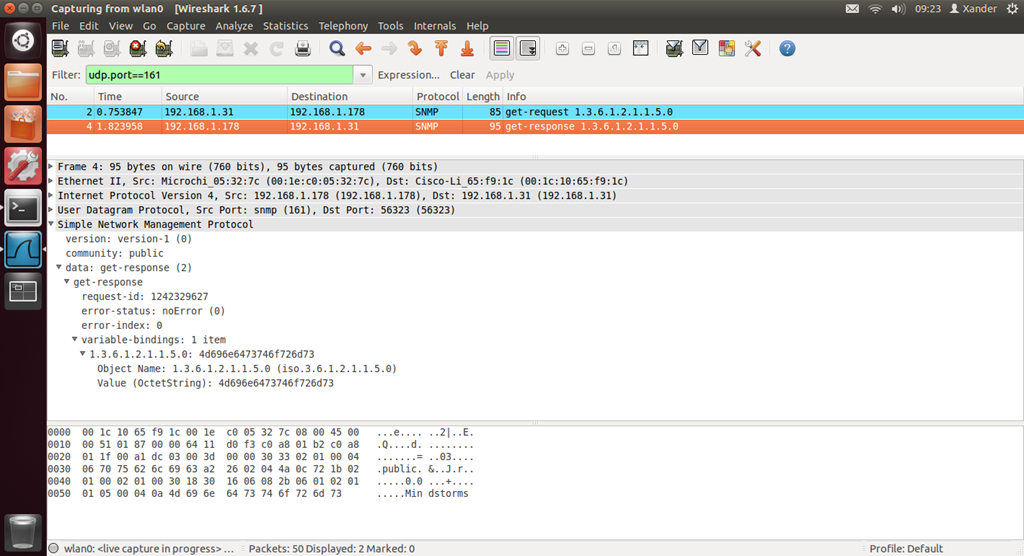Open a capture file
The width and height of the screenshot is (1024, 556).
pos(199,48)
